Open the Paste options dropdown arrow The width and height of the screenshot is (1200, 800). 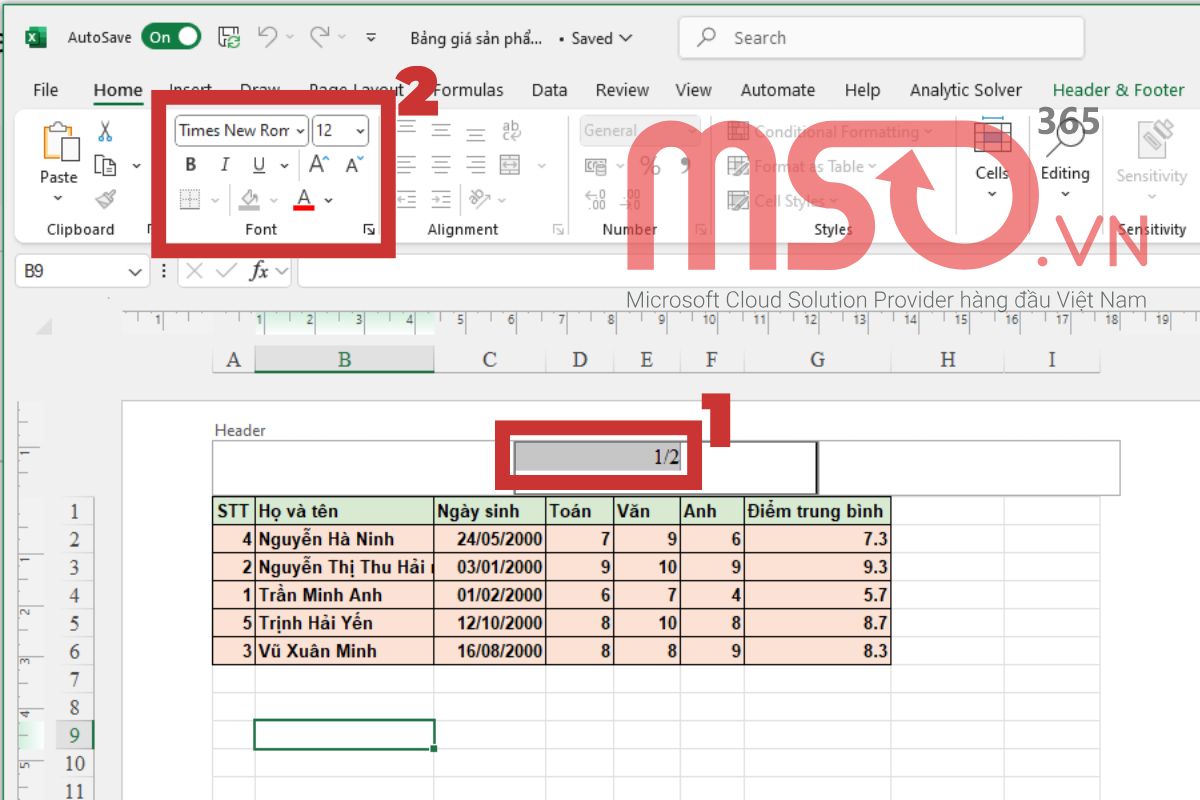click(58, 198)
